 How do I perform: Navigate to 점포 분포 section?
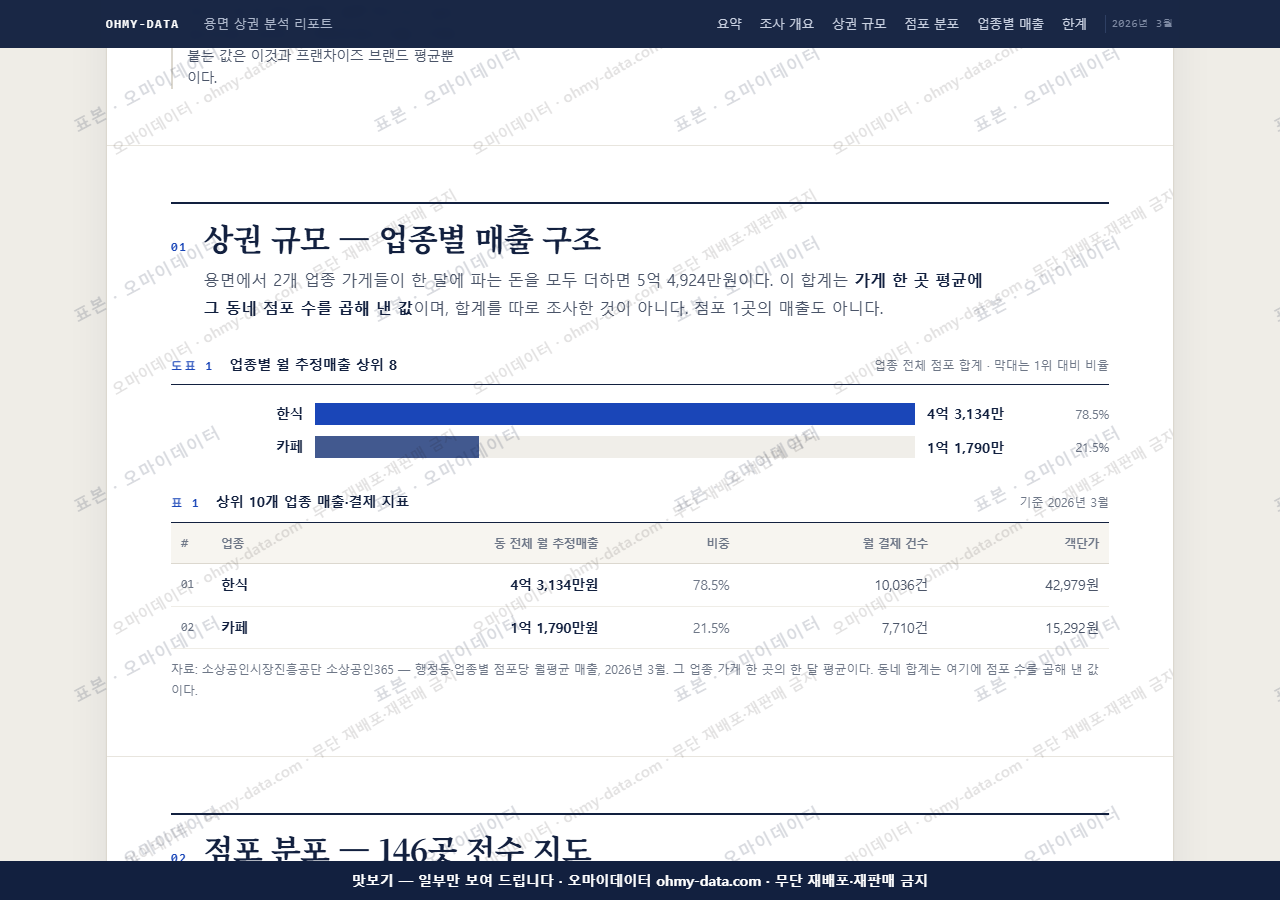[932, 24]
